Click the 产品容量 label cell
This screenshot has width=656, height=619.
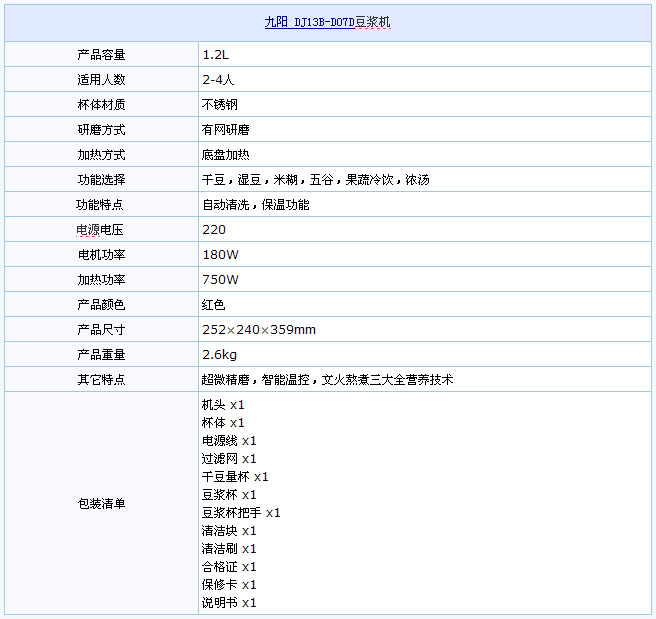pyautogui.click(x=101, y=54)
